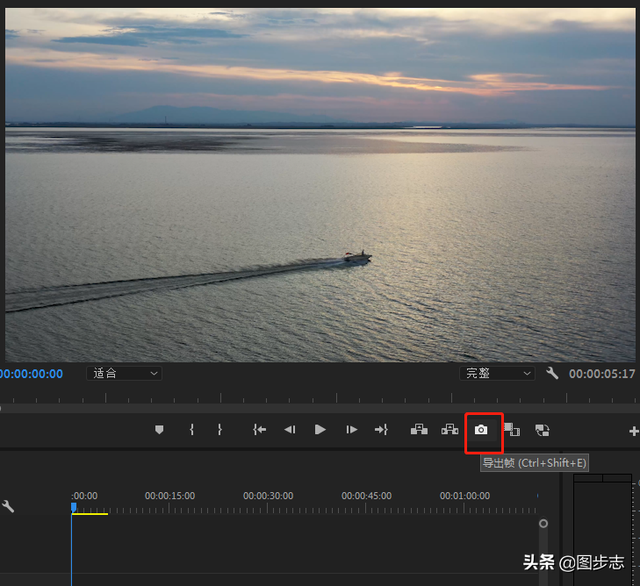Open the 适合 zoom level dropdown

(x=124, y=373)
